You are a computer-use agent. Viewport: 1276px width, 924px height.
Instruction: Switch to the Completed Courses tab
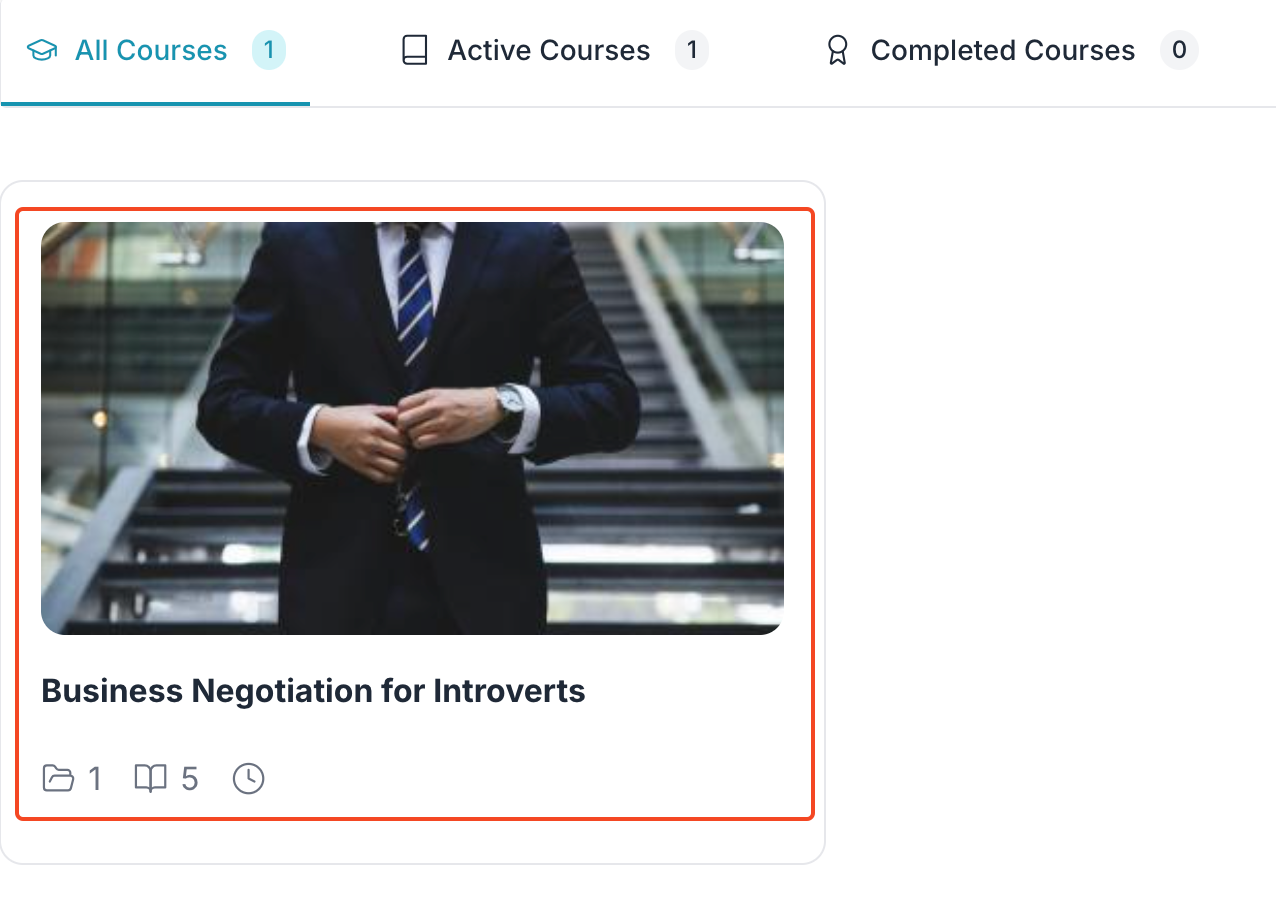(x=1002, y=49)
